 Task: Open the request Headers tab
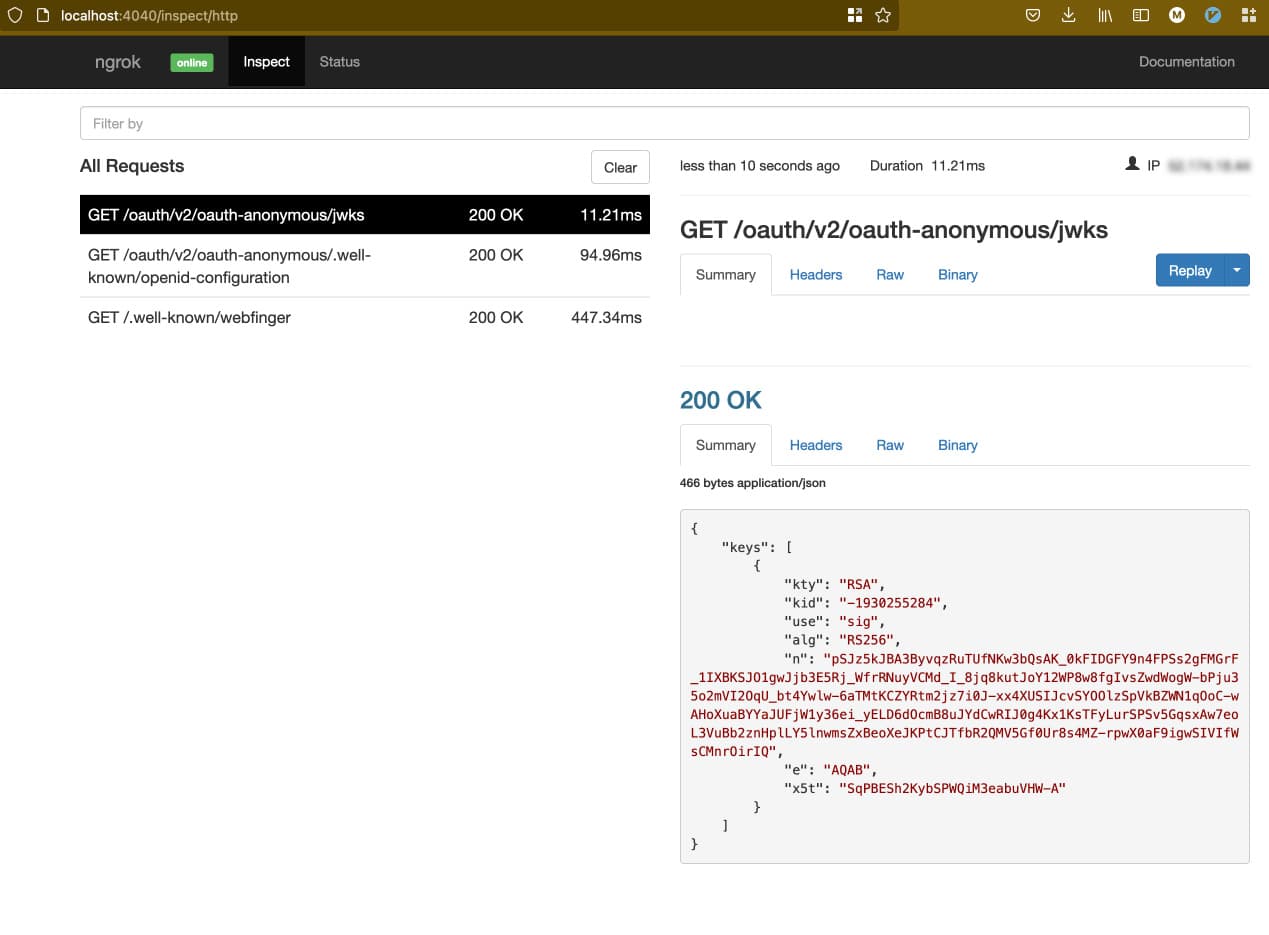[815, 275]
